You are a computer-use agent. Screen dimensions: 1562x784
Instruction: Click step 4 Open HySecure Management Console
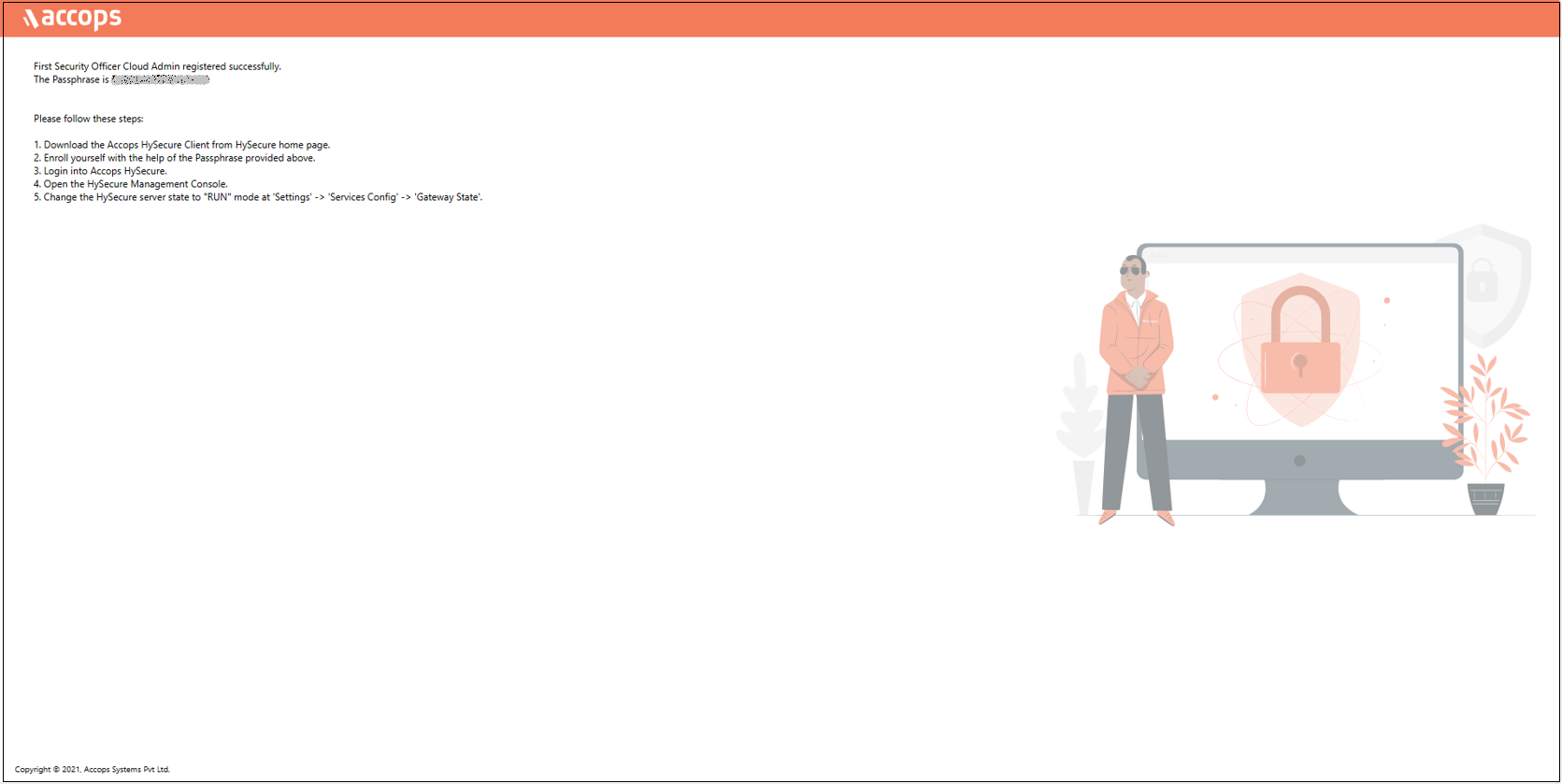pyautogui.click(x=131, y=184)
